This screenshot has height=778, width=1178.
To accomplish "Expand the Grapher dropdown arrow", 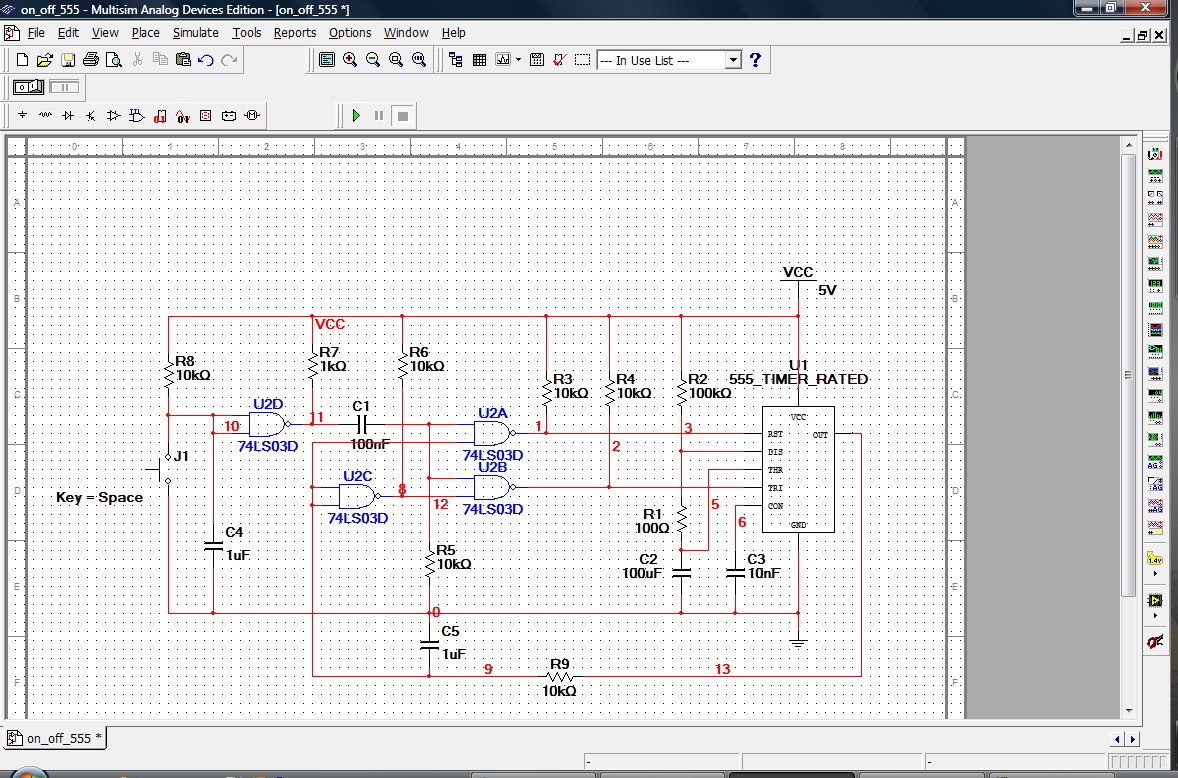I will coord(518,60).
